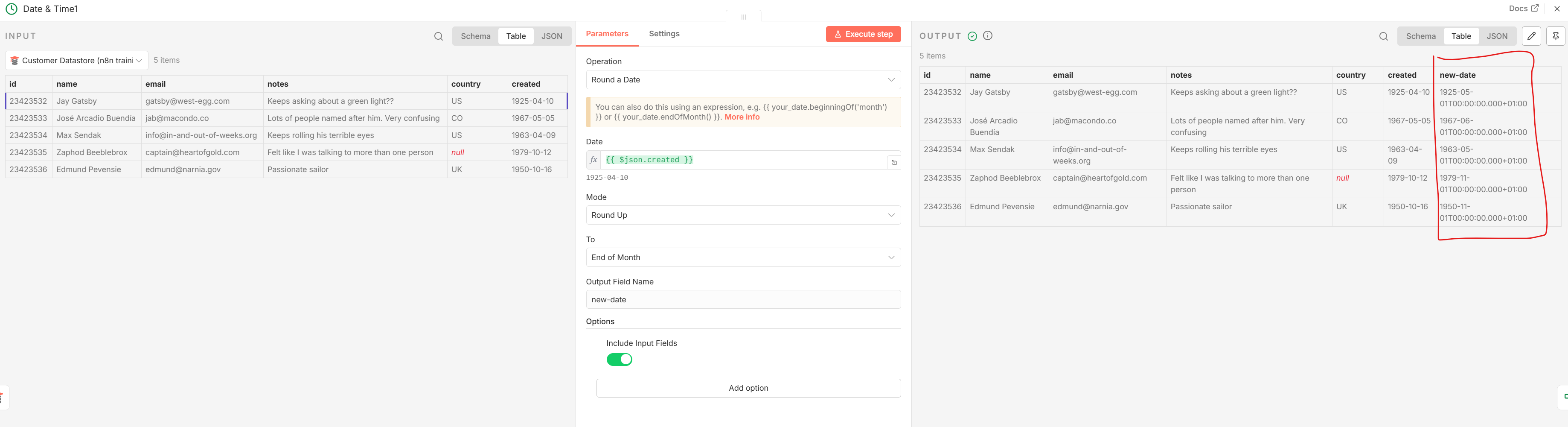1568x427 pixels.
Task: Open the More info link
Action: pos(742,117)
